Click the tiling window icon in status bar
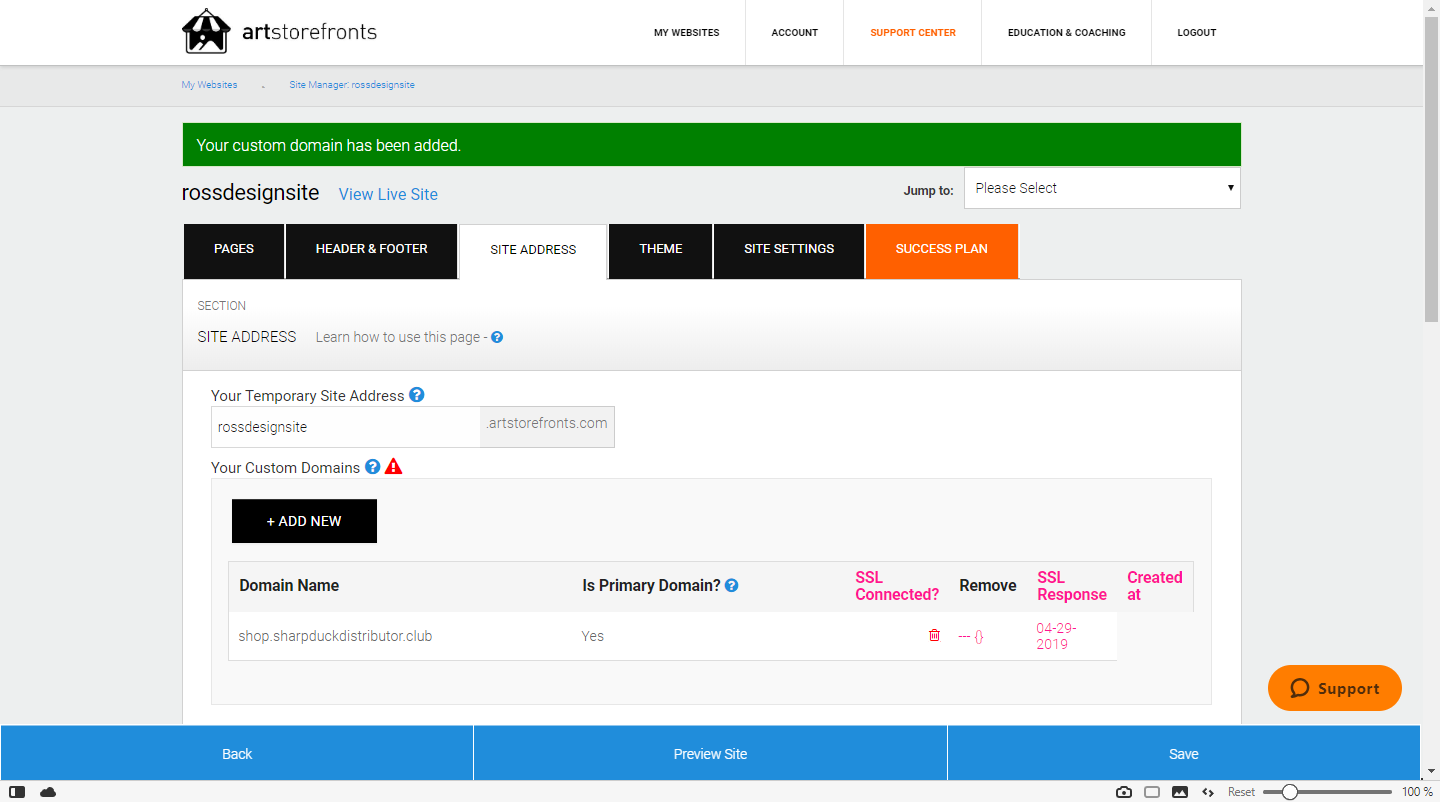 point(1152,792)
